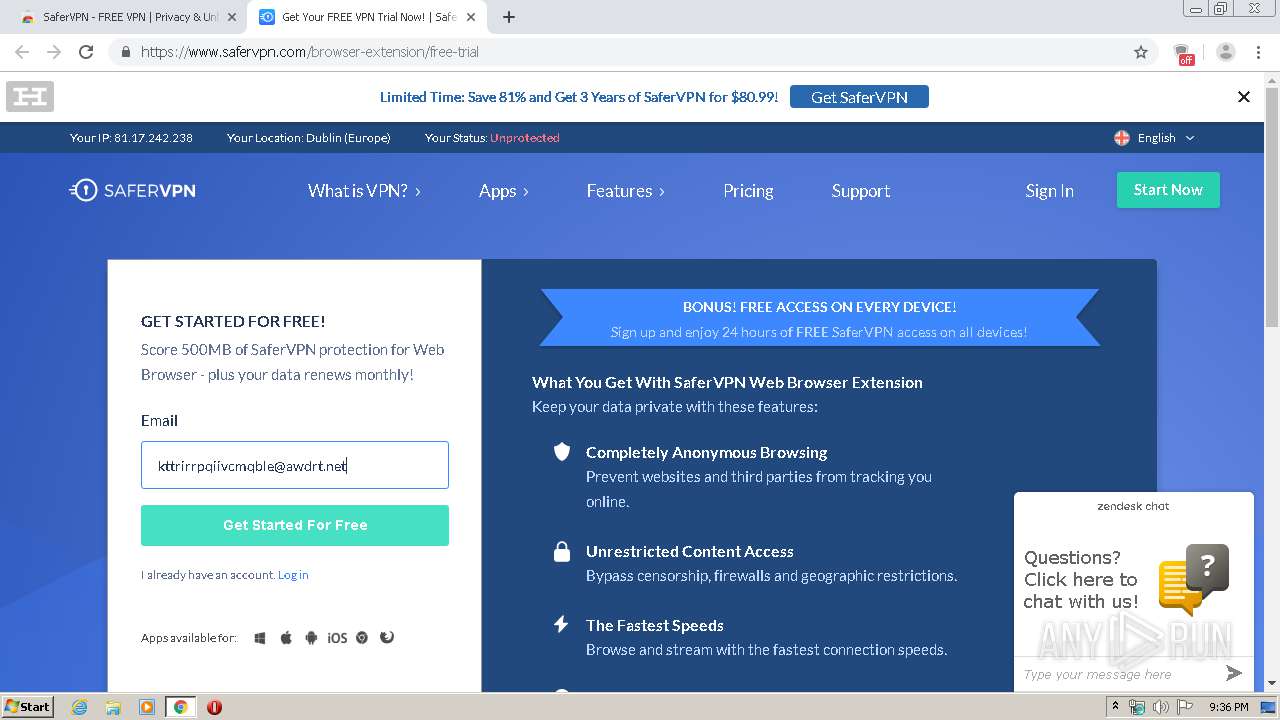
Task: Click the extension icon with the off badge
Action: point(1183,53)
